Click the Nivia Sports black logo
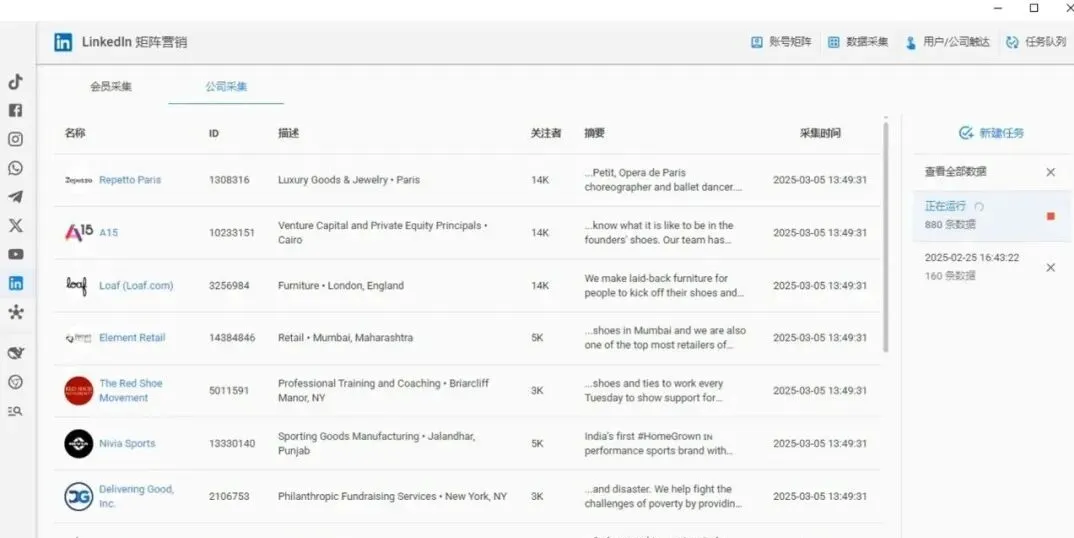 pyautogui.click(x=79, y=443)
